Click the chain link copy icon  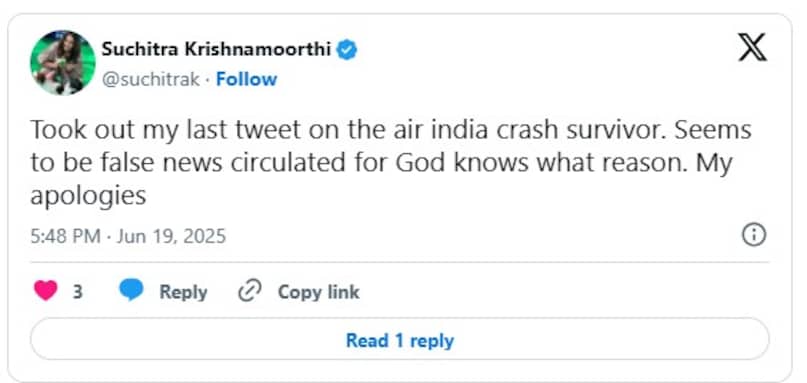click(x=250, y=291)
